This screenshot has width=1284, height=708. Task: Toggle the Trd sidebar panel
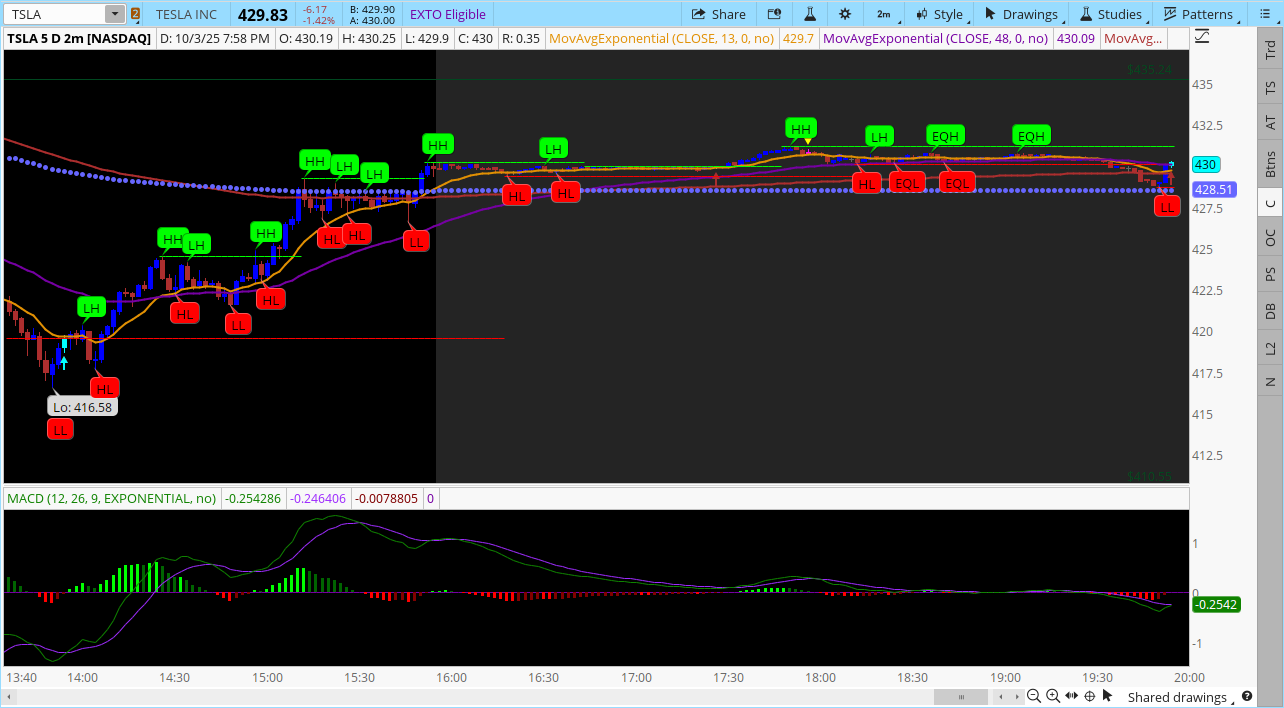point(1270,48)
